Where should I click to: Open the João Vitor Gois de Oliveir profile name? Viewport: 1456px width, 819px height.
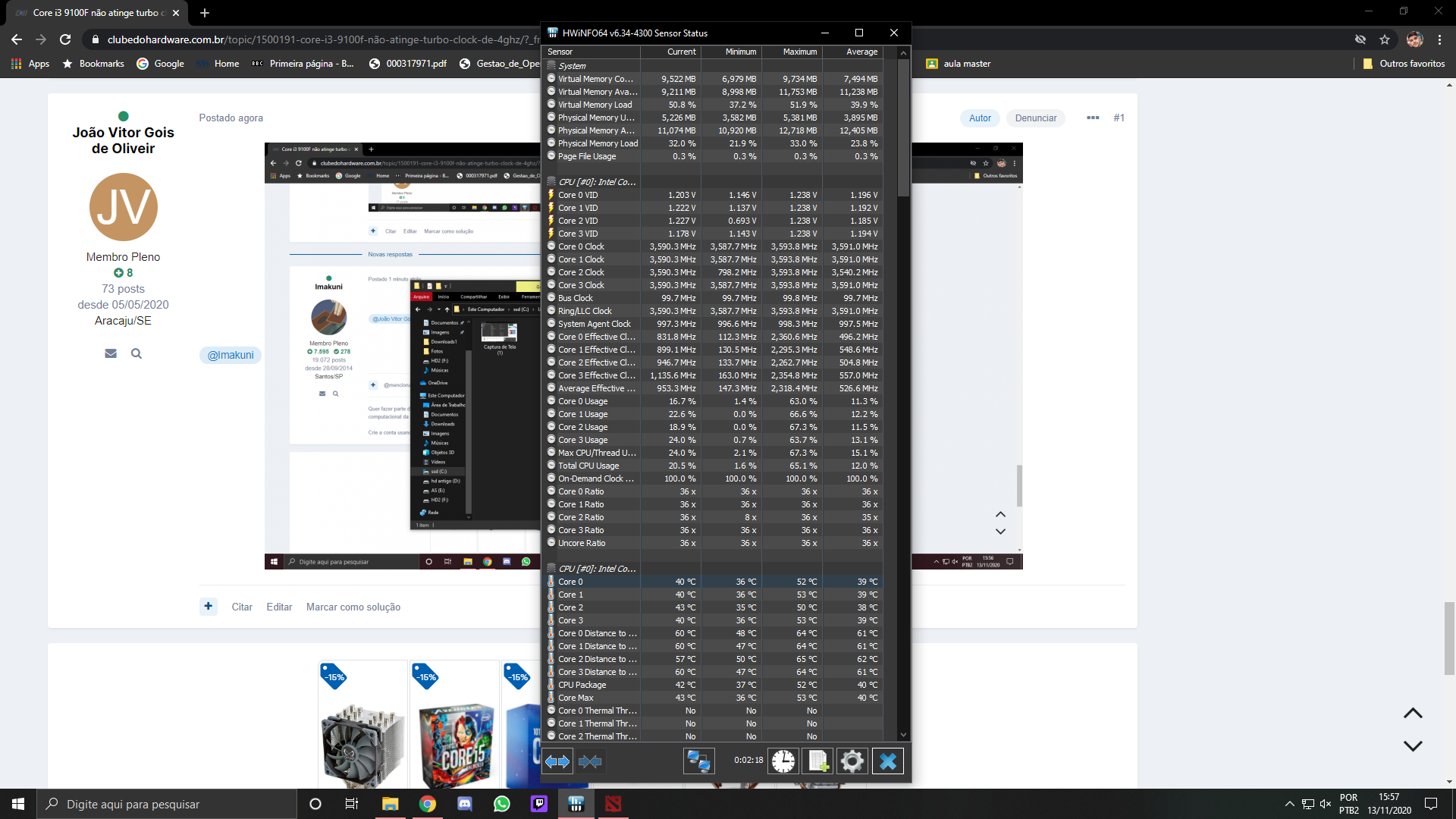click(x=123, y=140)
